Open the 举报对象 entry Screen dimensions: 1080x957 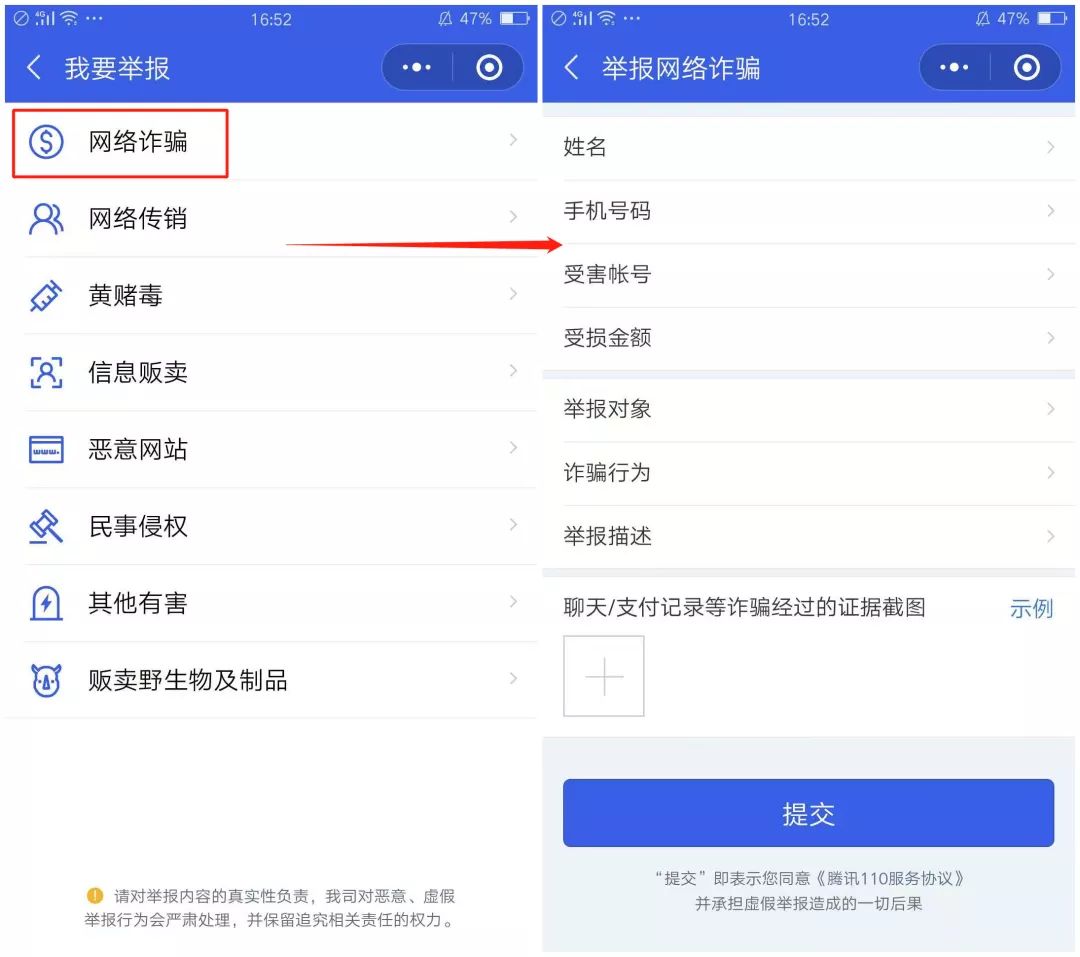[x=809, y=409]
